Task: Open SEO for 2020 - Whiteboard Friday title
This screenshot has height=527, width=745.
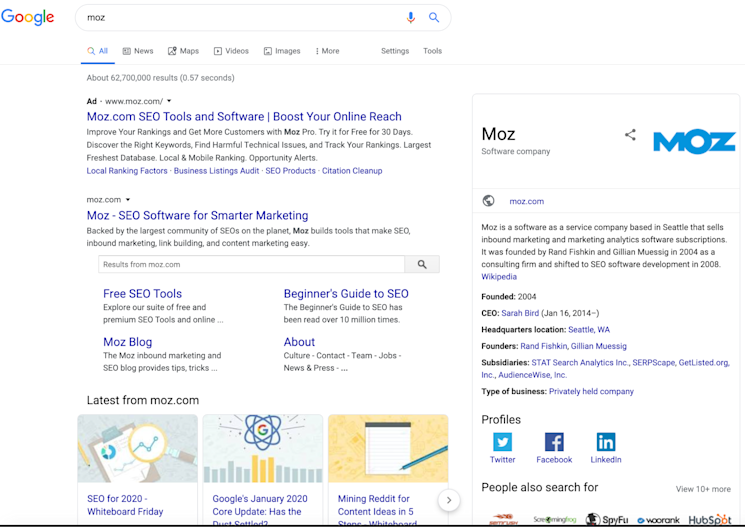Action: coord(125,505)
